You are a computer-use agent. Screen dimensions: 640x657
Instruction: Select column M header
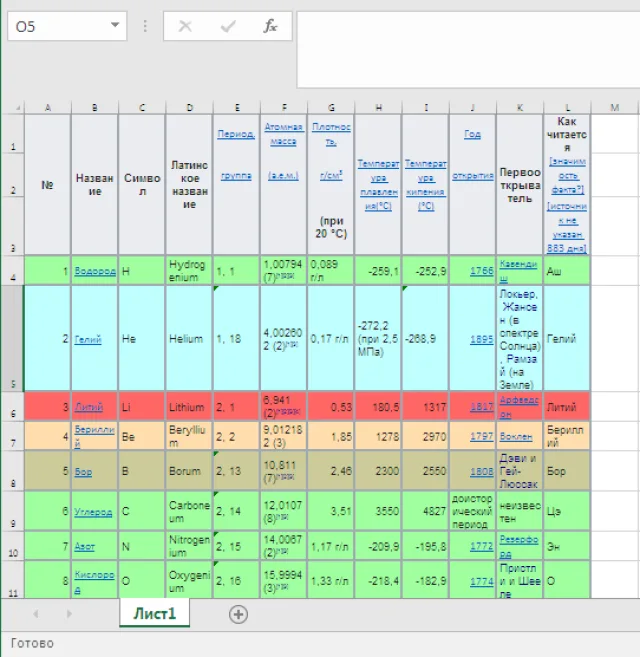[x=614, y=108]
